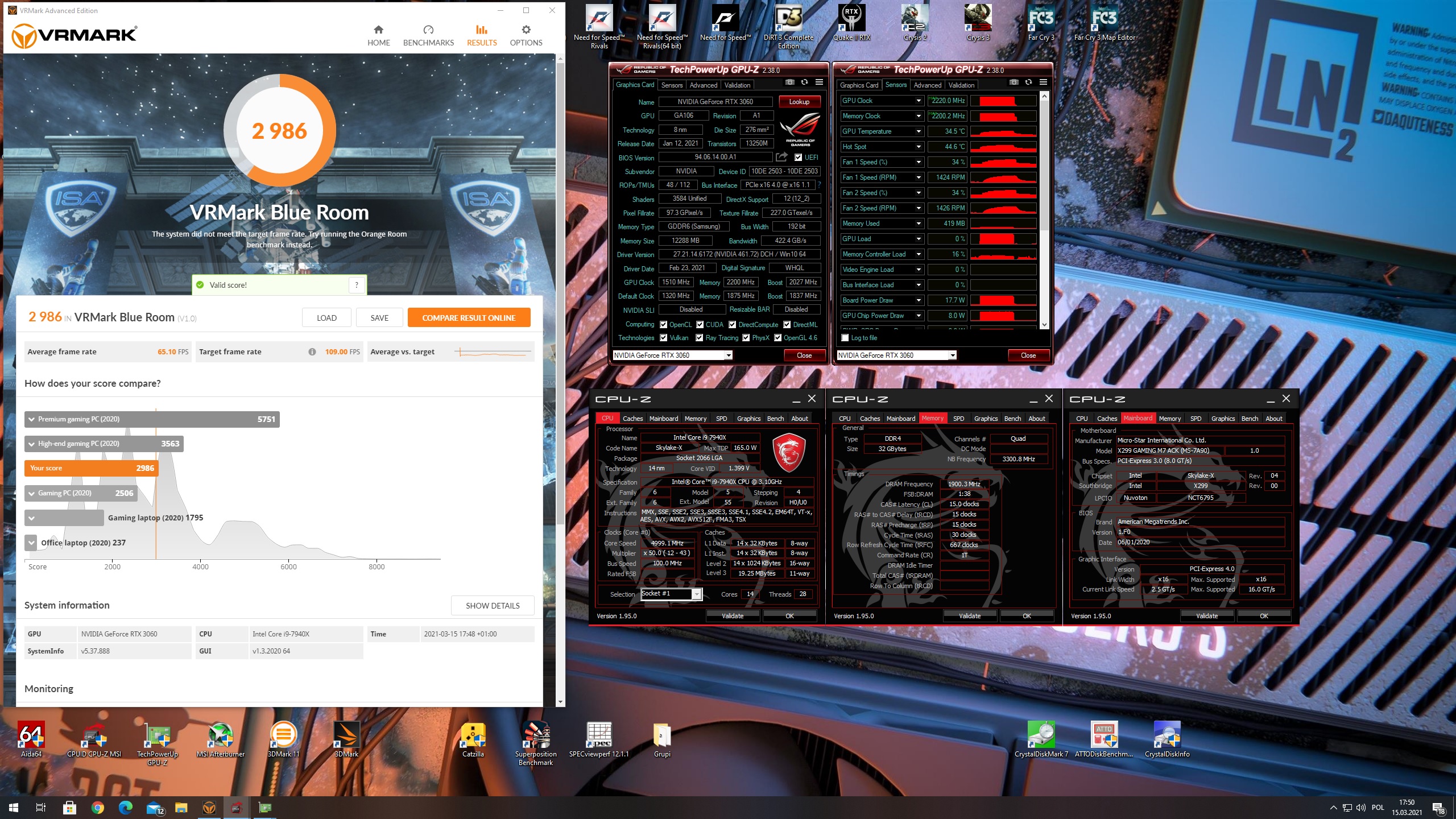Screen dimensions: 1456x819
Task: Open DiRT 3 Complete Edition shortcut
Action: coord(788,27)
